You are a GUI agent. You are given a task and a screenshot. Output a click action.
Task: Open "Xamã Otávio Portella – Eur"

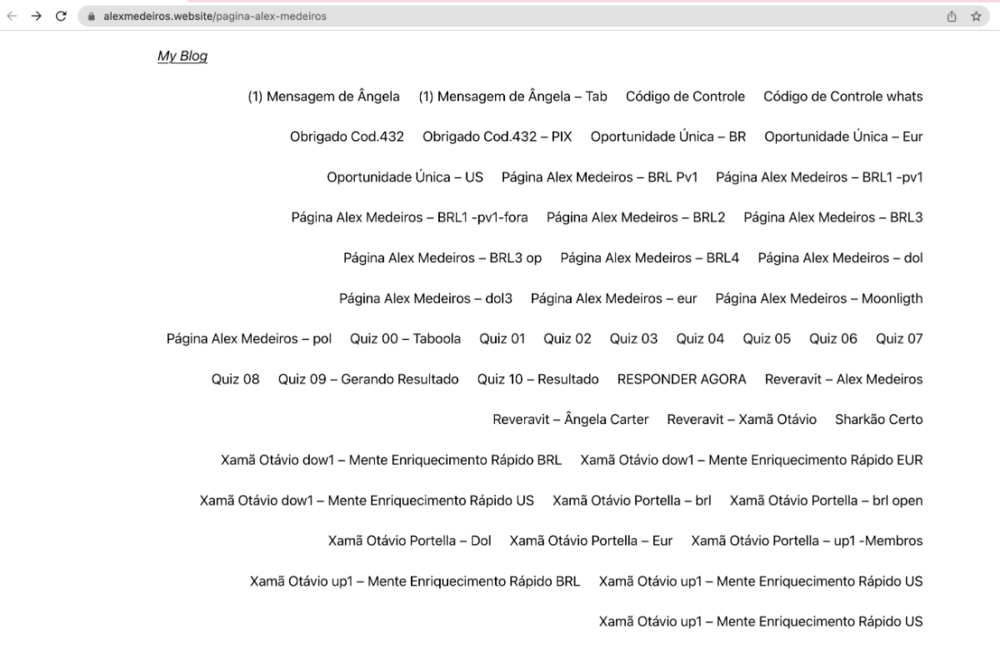591,541
